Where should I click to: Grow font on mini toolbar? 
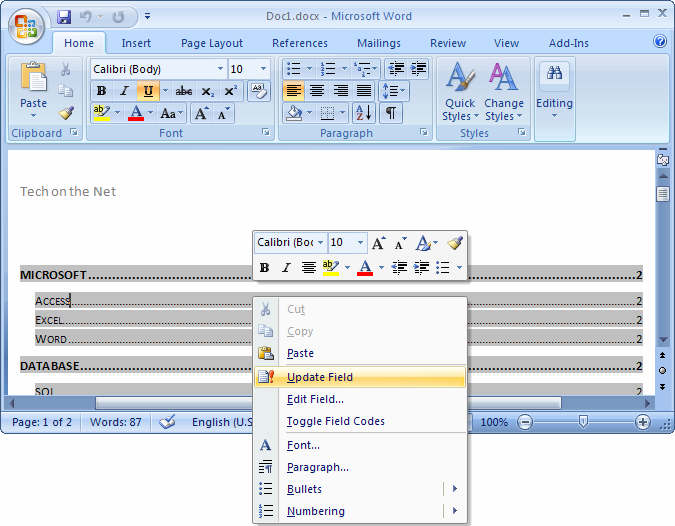pyautogui.click(x=378, y=243)
